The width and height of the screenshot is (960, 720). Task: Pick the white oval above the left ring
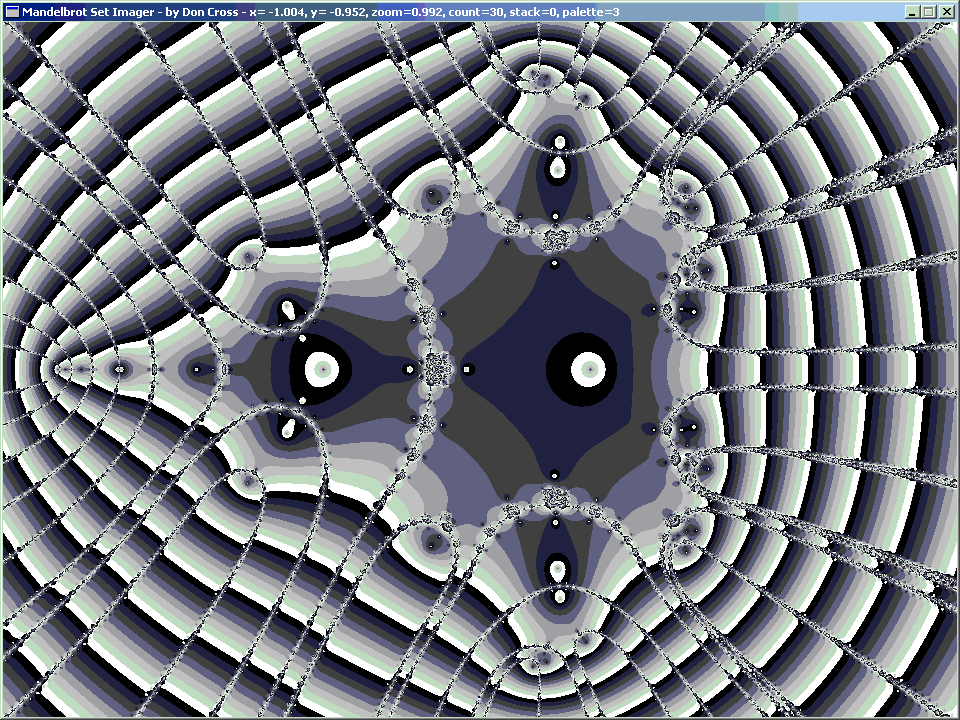(290, 309)
